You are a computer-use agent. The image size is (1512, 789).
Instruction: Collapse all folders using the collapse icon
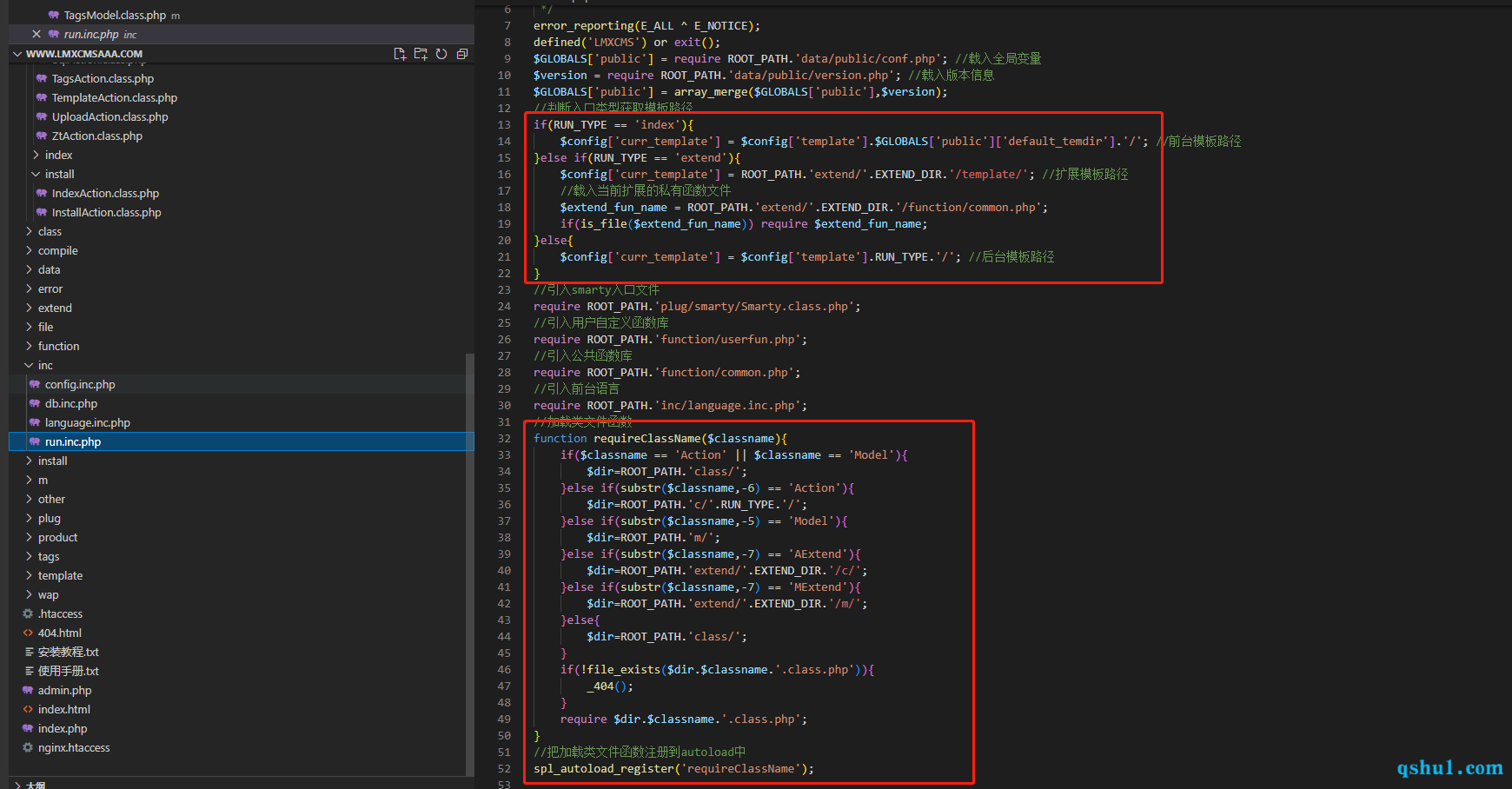tap(462, 54)
